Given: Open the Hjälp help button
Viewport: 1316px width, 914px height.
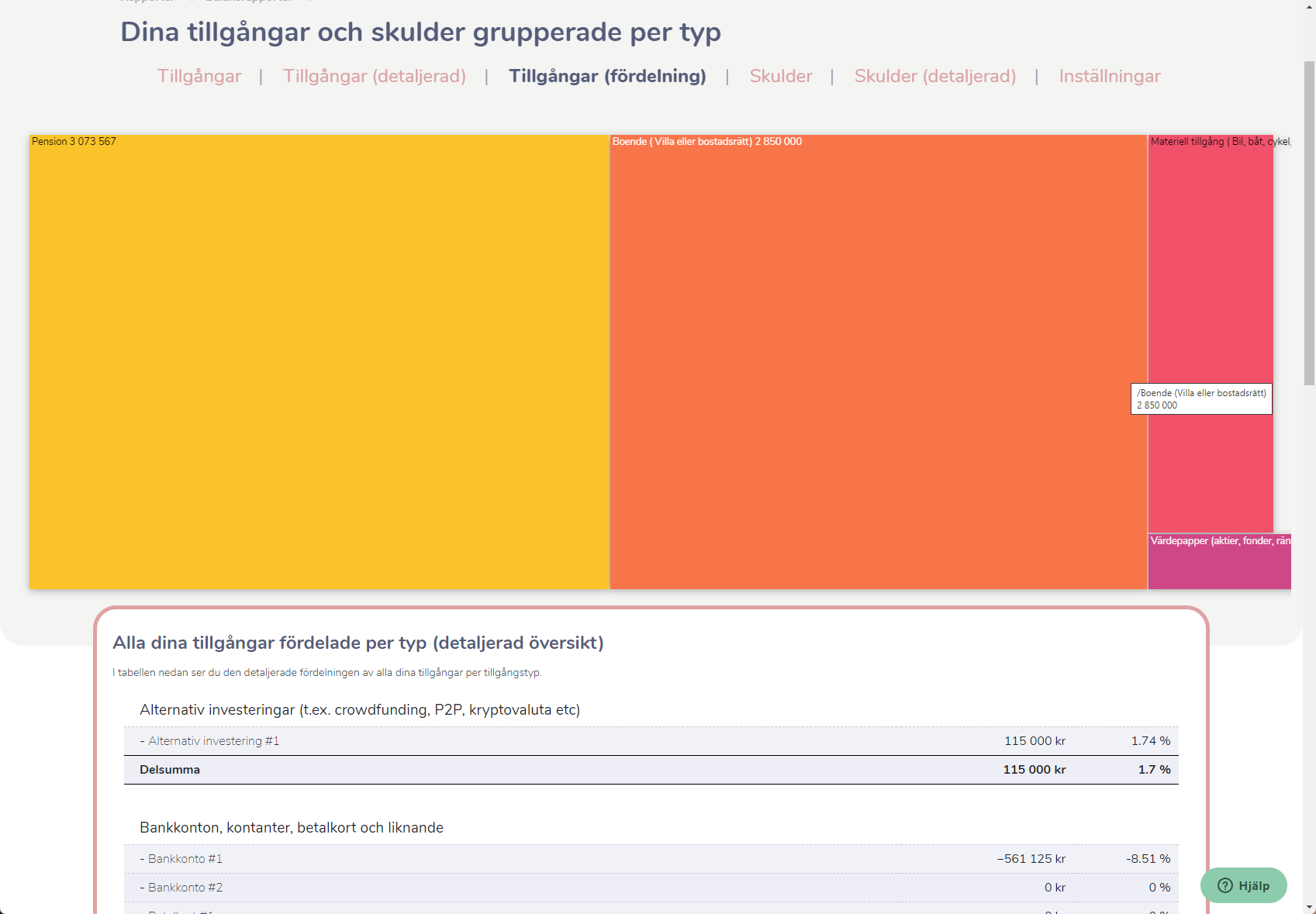Looking at the screenshot, I should pos(1243,885).
